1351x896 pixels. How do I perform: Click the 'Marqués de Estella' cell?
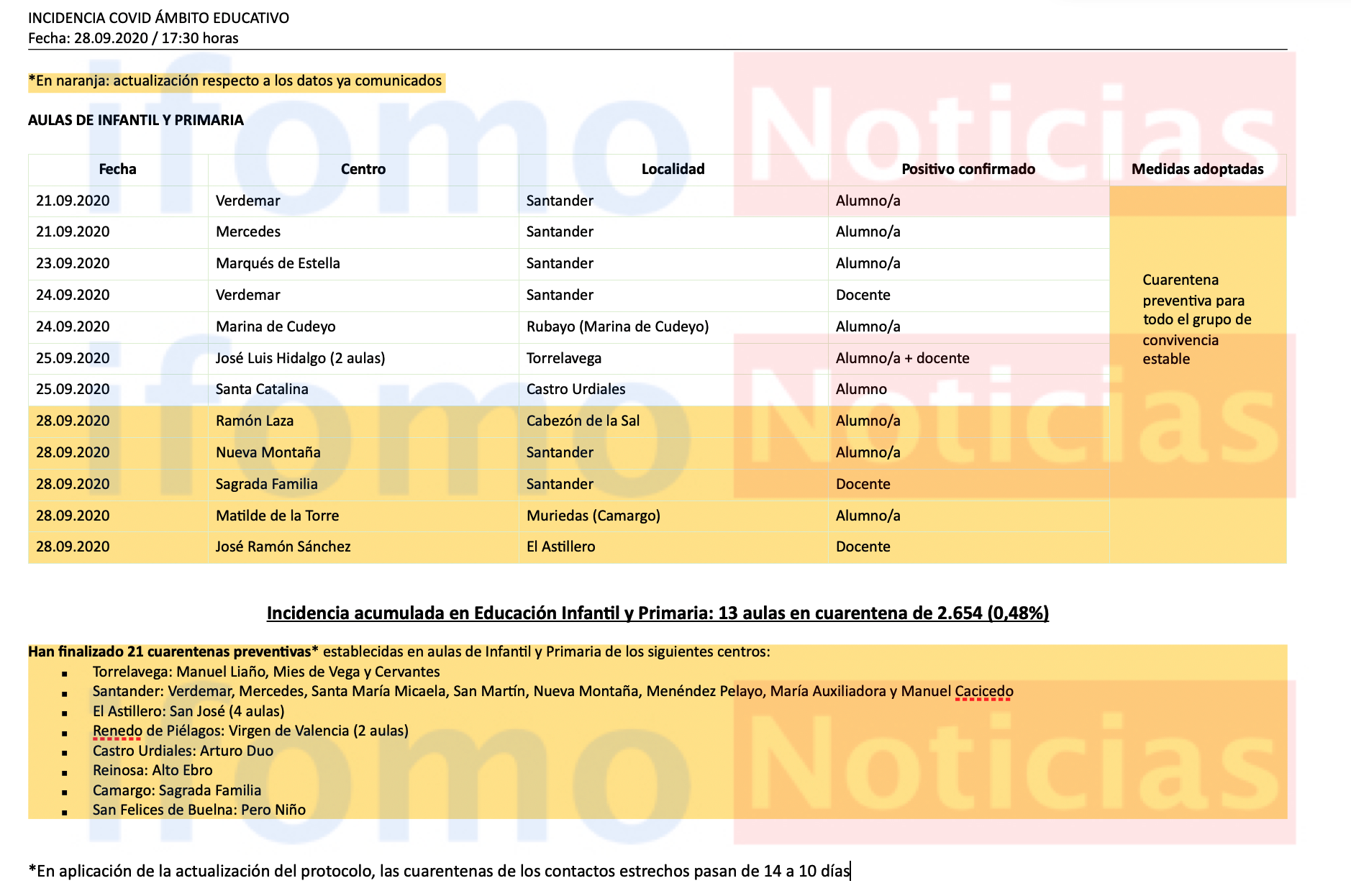pyautogui.click(x=278, y=263)
